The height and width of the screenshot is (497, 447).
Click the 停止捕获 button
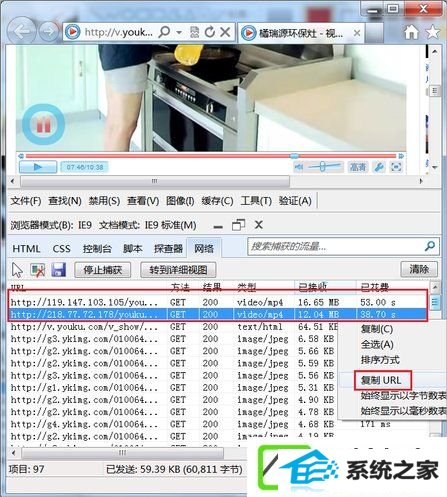tap(102, 270)
